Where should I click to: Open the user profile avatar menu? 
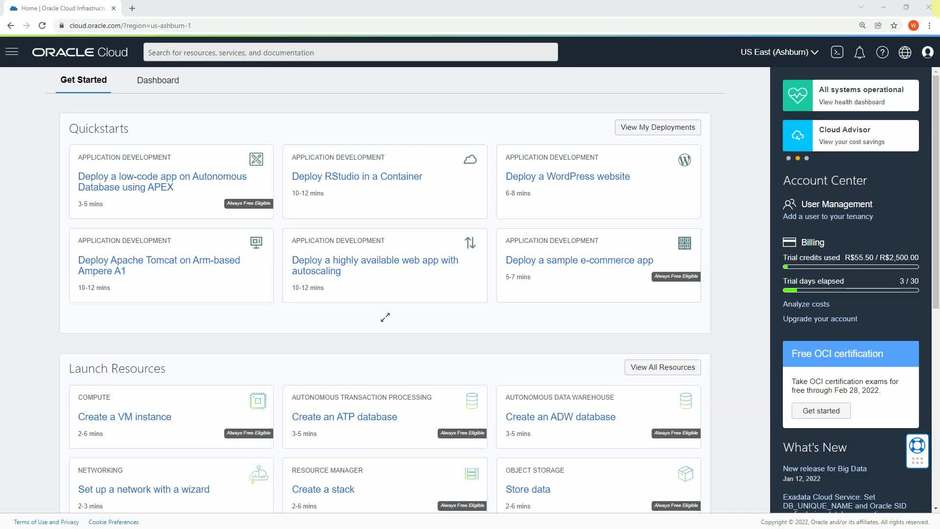tap(927, 52)
